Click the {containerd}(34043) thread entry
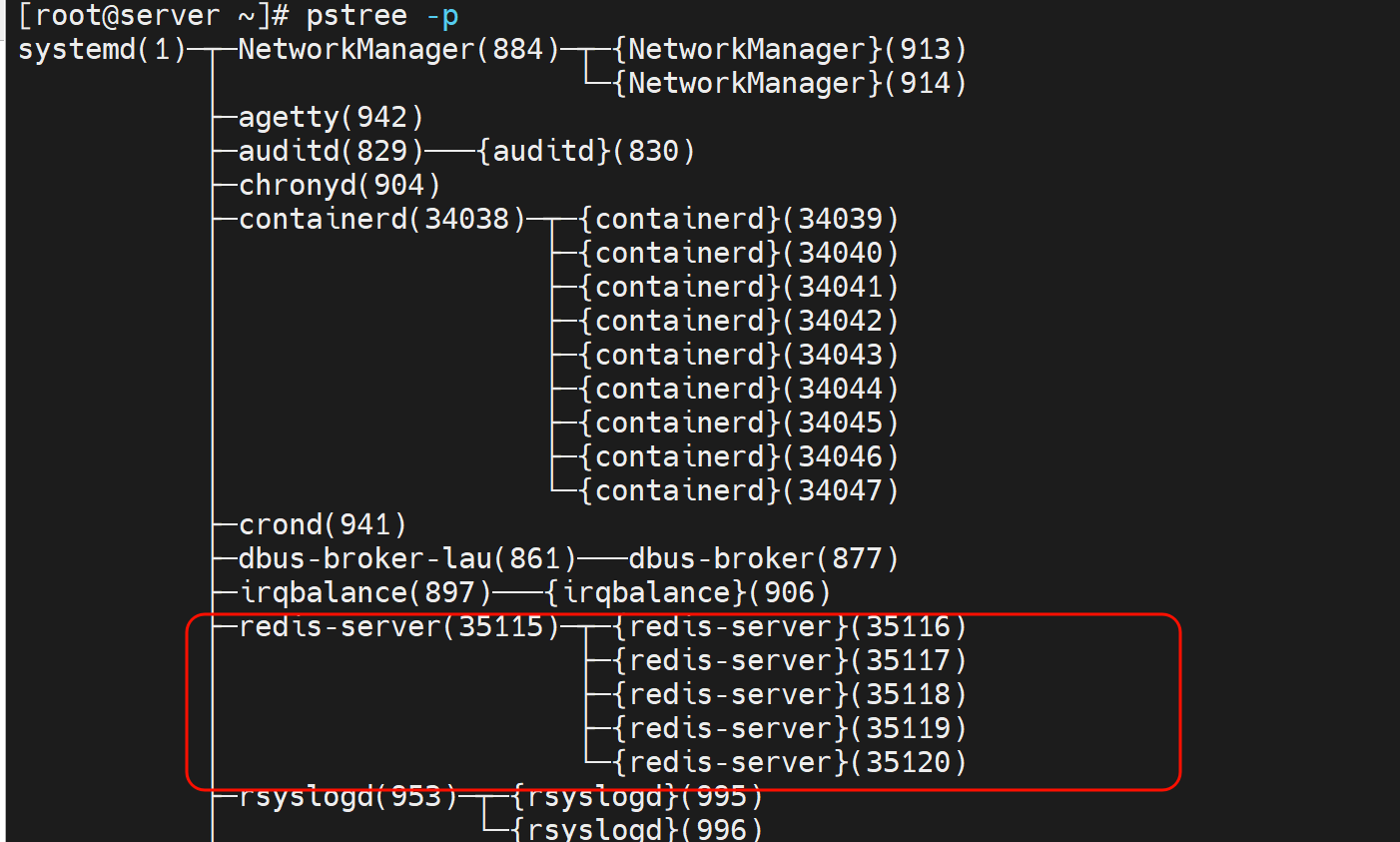This screenshot has height=842, width=1400. click(739, 356)
